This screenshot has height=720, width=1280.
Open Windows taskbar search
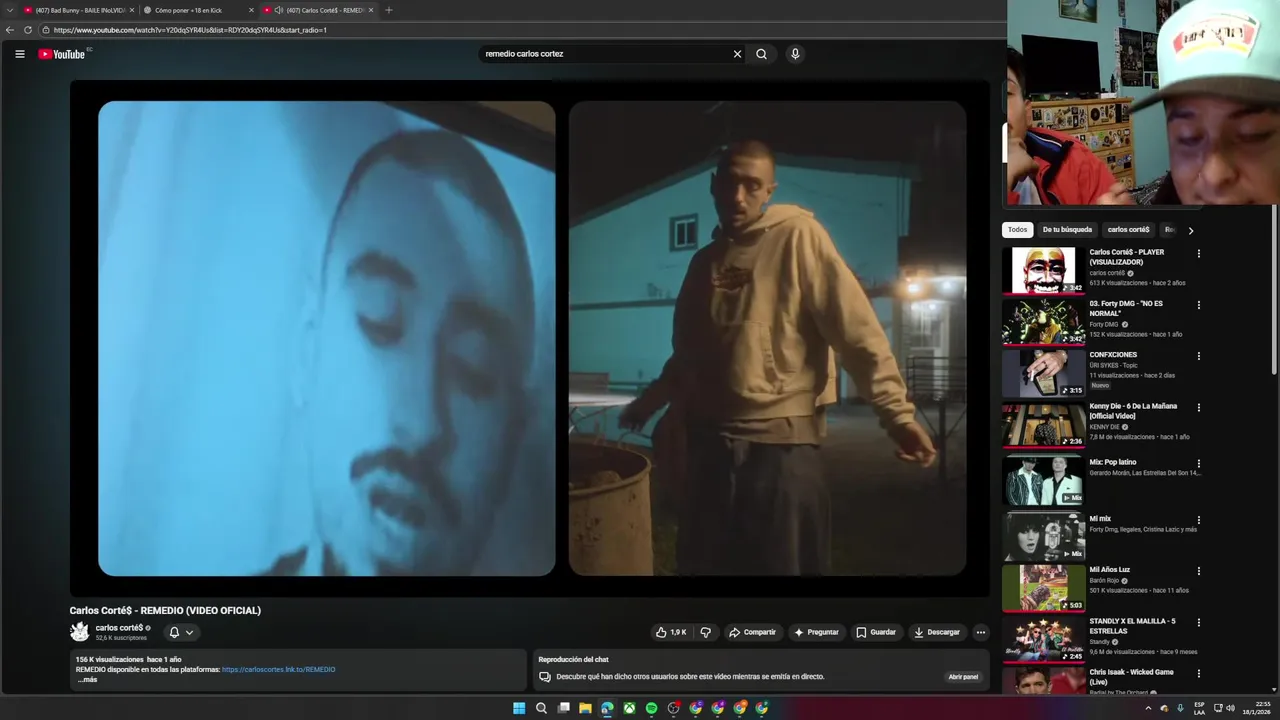click(x=541, y=708)
